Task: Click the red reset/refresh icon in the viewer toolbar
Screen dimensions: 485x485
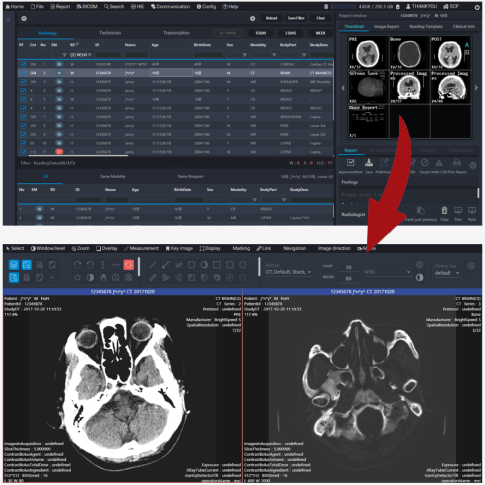Action: click(x=128, y=265)
